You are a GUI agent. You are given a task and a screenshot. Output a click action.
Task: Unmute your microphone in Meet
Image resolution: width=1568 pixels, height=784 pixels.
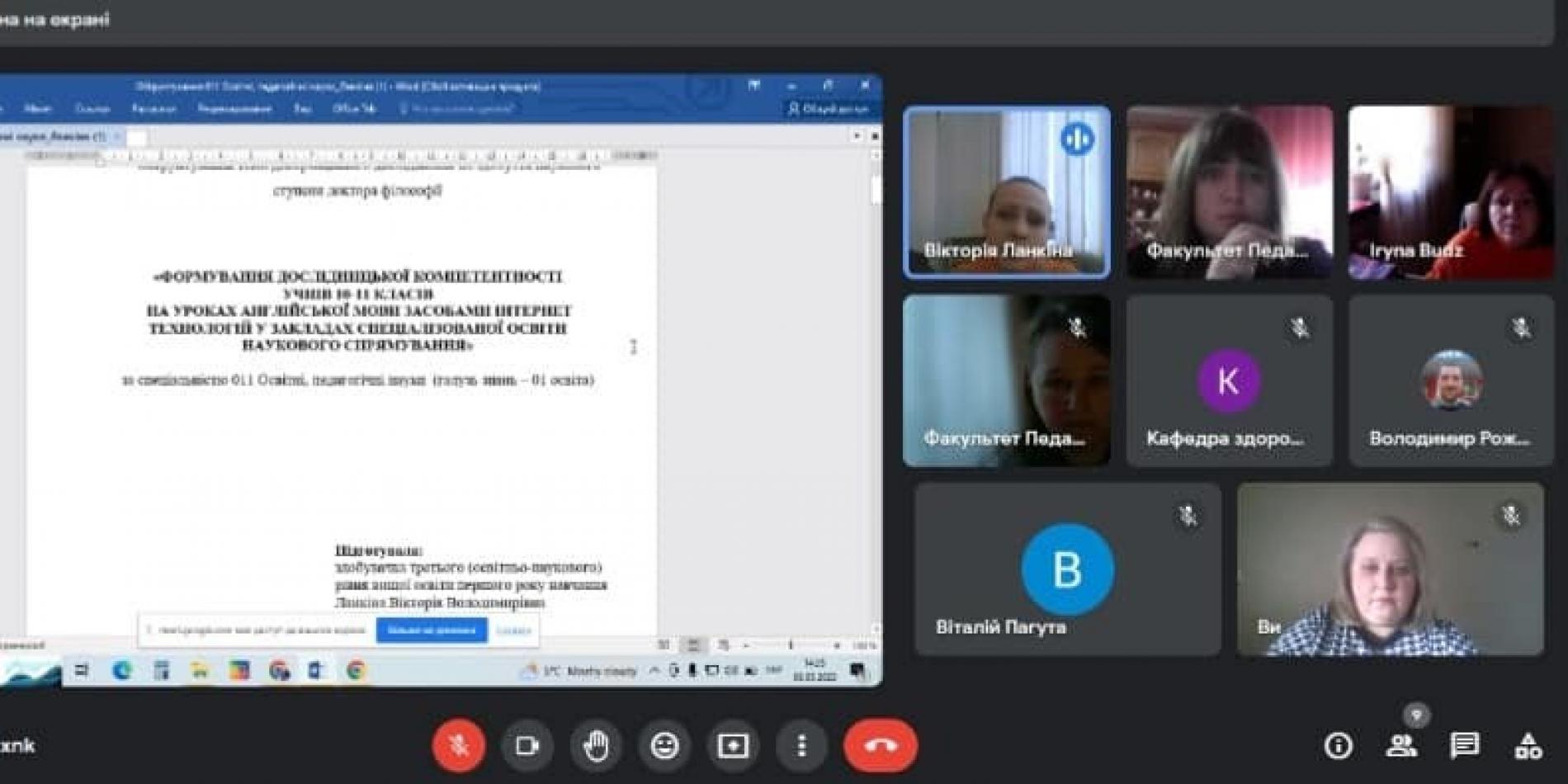point(458,746)
